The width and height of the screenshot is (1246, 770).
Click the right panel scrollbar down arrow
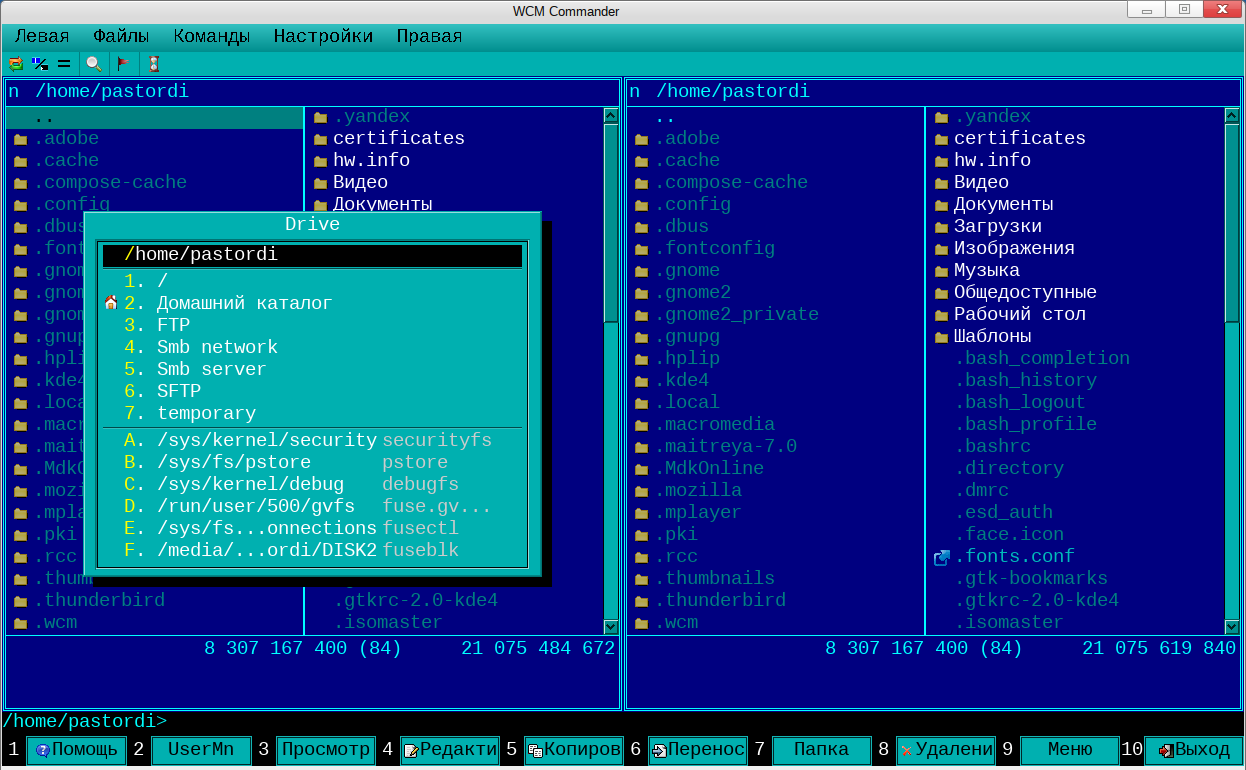(x=1232, y=627)
